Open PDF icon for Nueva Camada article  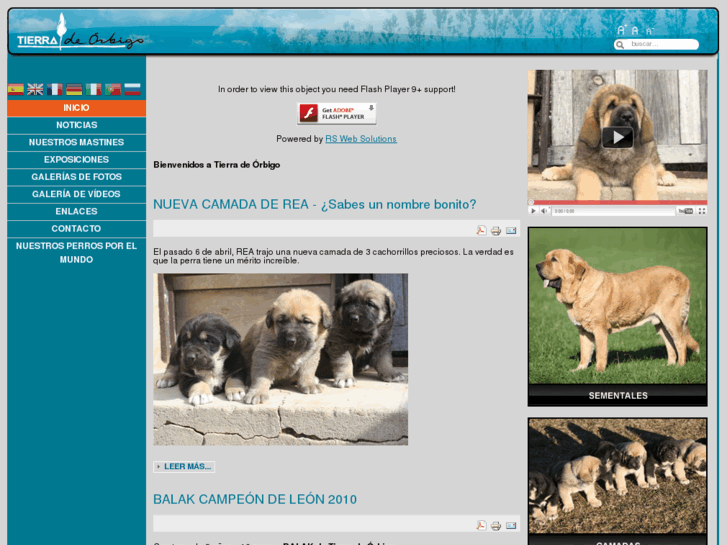(481, 230)
